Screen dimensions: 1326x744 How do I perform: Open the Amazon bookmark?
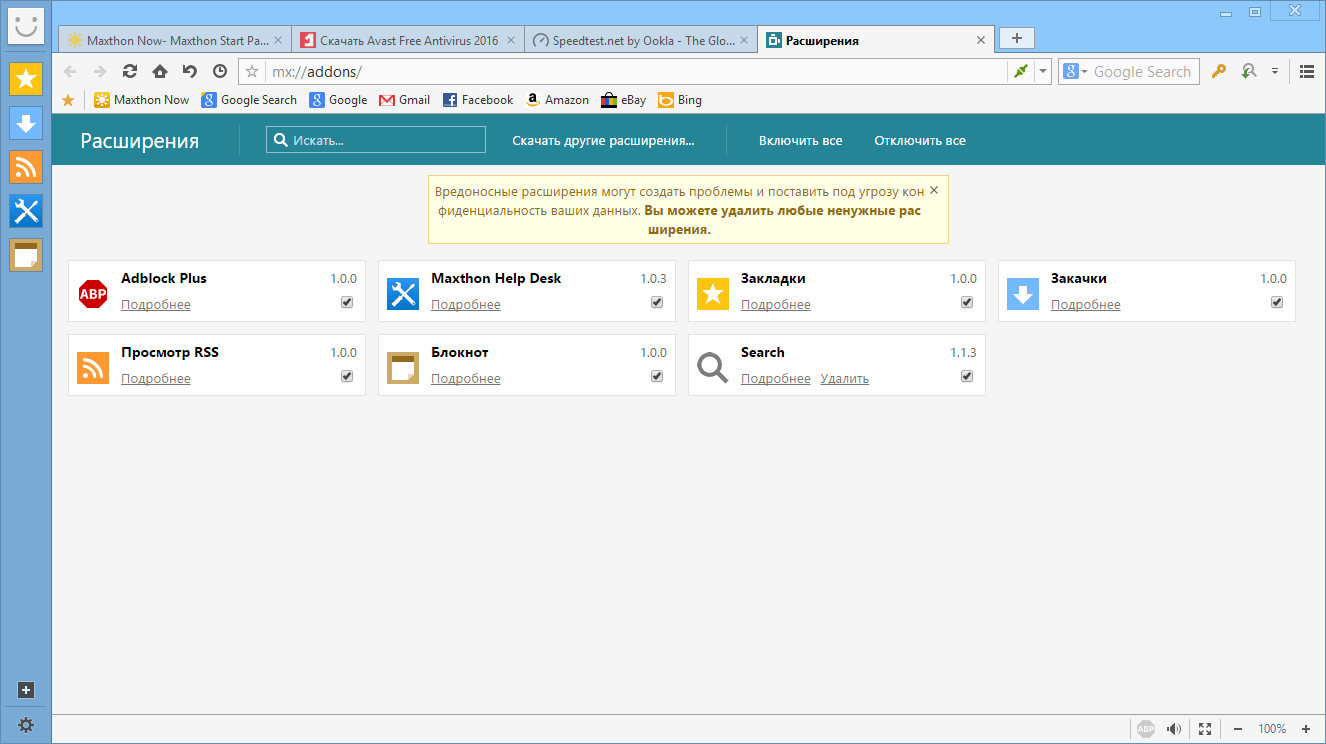tap(558, 100)
